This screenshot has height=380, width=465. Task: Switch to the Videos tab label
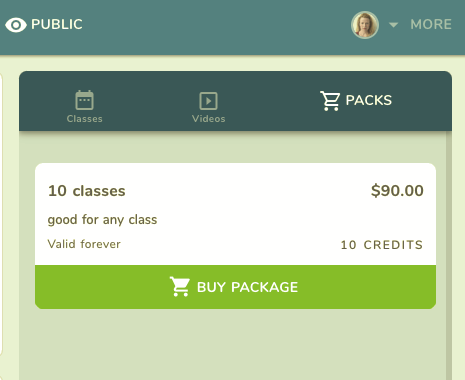pyautogui.click(x=209, y=119)
